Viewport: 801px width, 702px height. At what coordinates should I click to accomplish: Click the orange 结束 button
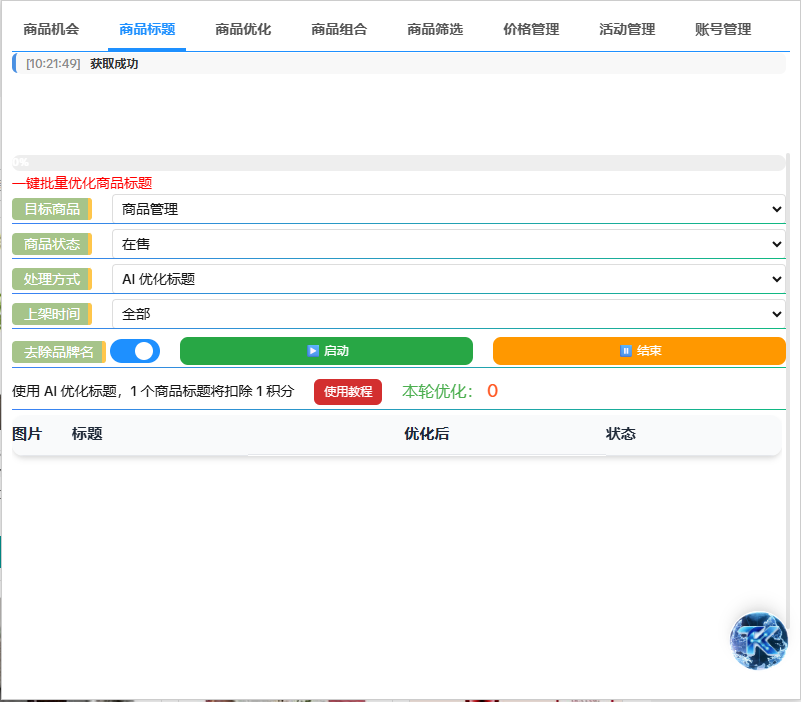click(639, 351)
